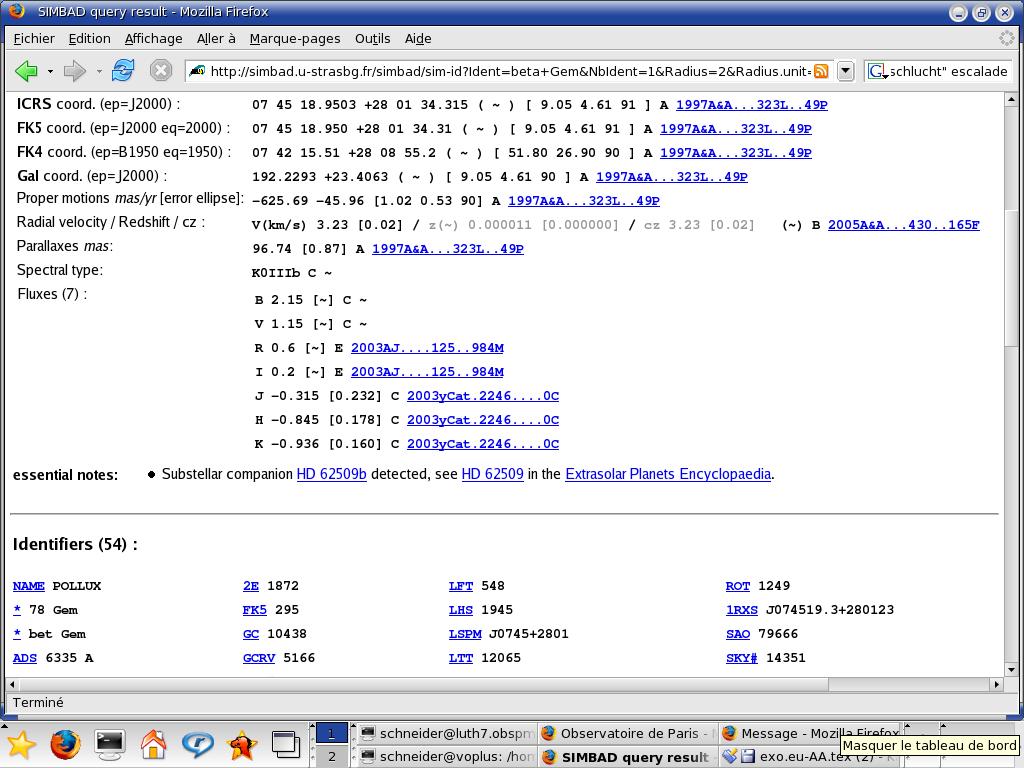
Task: Click the Stop loading icon
Action: [160, 71]
